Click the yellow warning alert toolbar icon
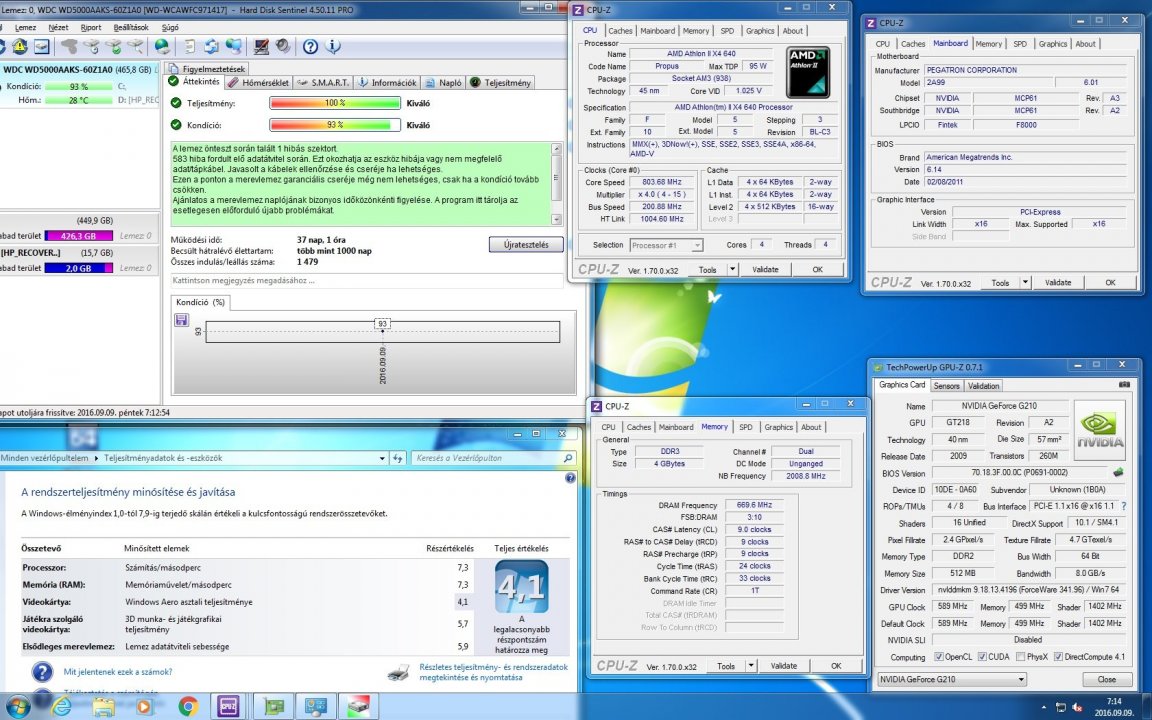The width and height of the screenshot is (1152, 720). pos(20,46)
